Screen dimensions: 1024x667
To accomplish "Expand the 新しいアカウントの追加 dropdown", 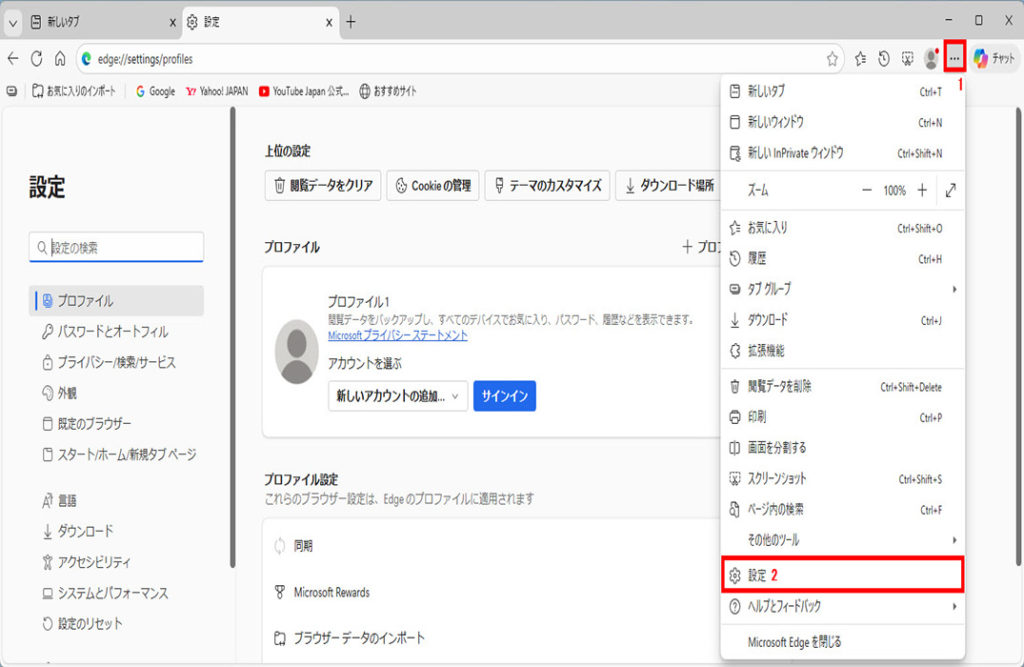I will (398, 396).
